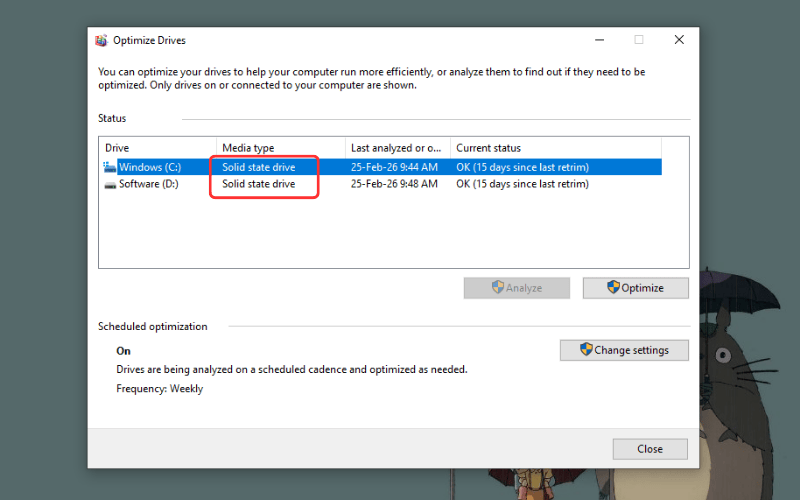800x500 pixels.
Task: Click the Software (D:) Solid state drive cell
Action: click(258, 185)
